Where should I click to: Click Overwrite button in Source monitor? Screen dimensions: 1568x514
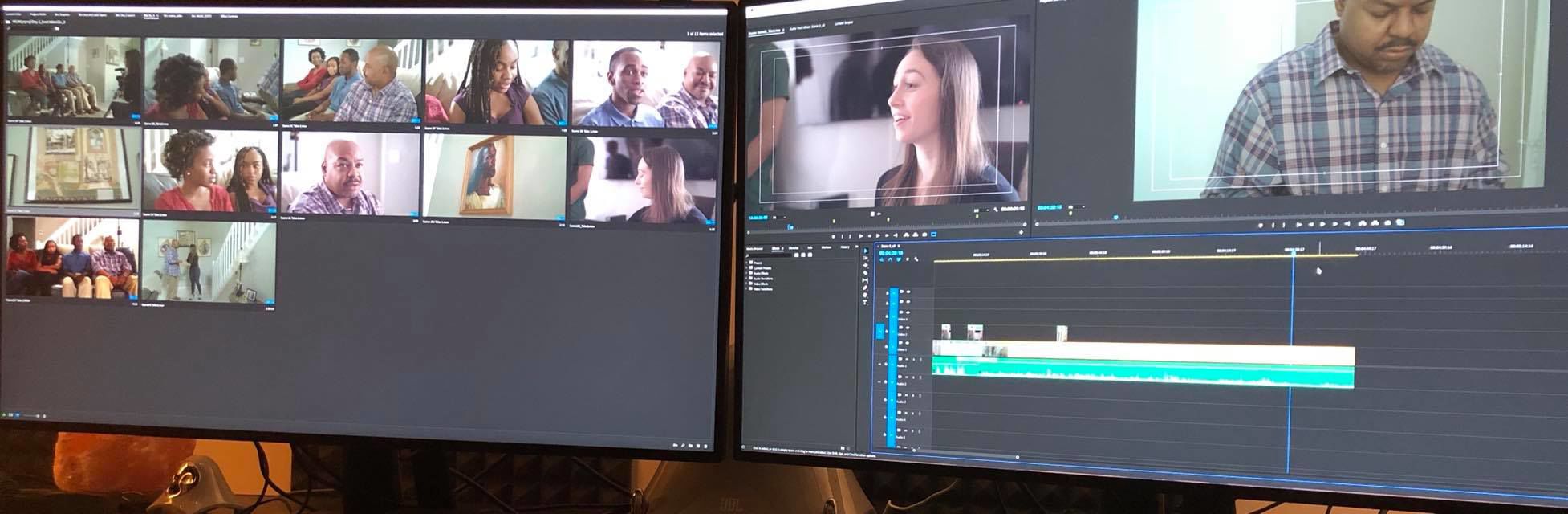coord(916,235)
